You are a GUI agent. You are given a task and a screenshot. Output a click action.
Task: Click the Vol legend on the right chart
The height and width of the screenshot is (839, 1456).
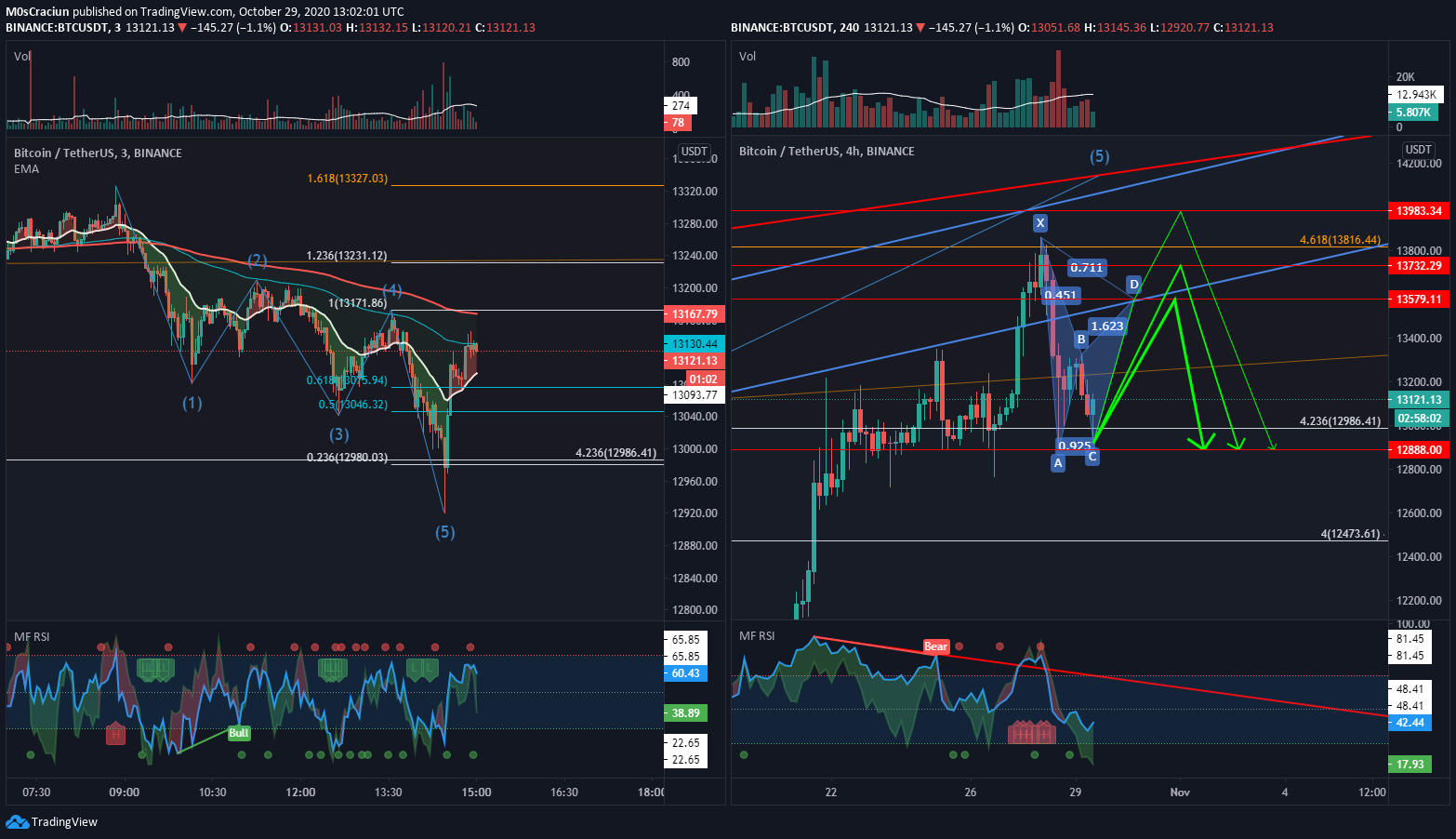[x=748, y=57]
